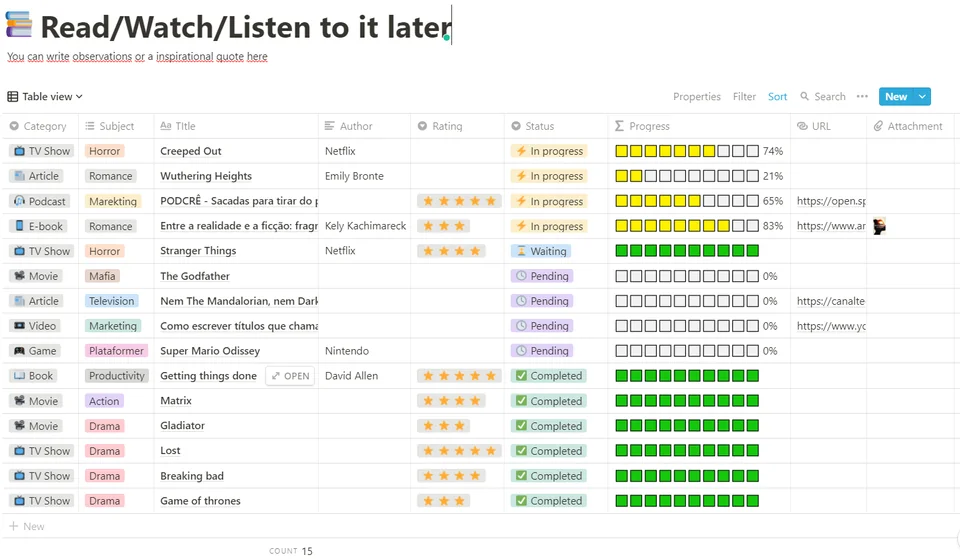Image resolution: width=960 pixels, height=559 pixels.
Task: Click the Action subject tag
Action: pos(104,401)
